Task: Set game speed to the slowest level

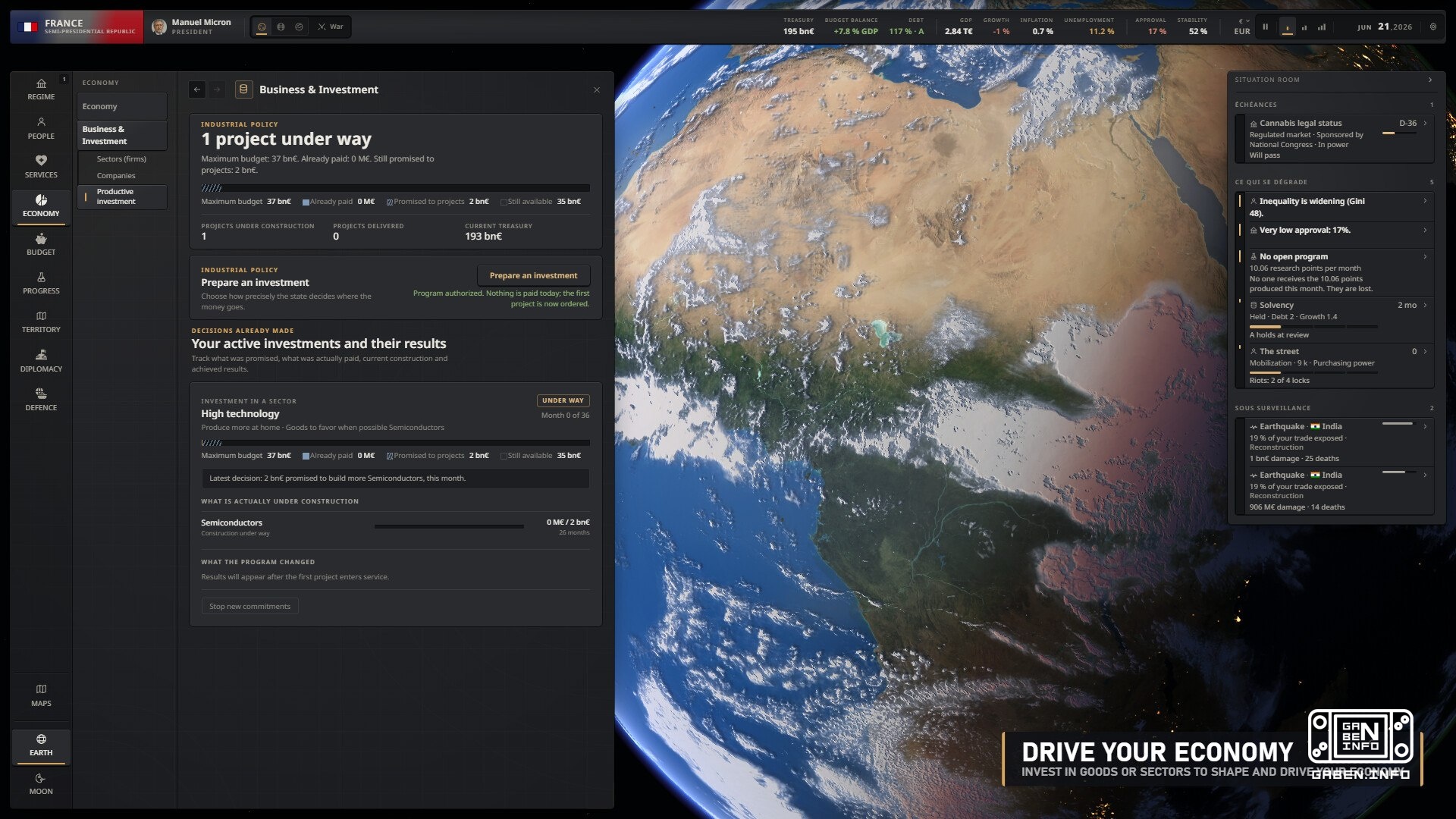Action: point(1287,27)
